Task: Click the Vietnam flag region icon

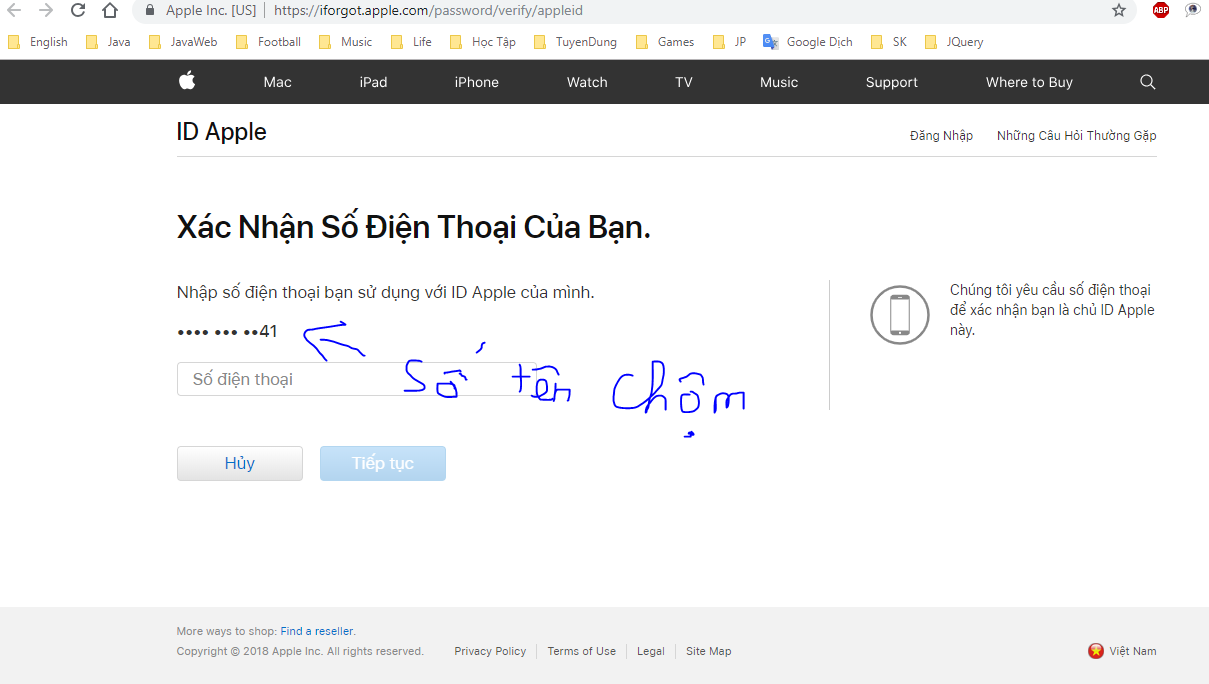Action: coord(1096,650)
